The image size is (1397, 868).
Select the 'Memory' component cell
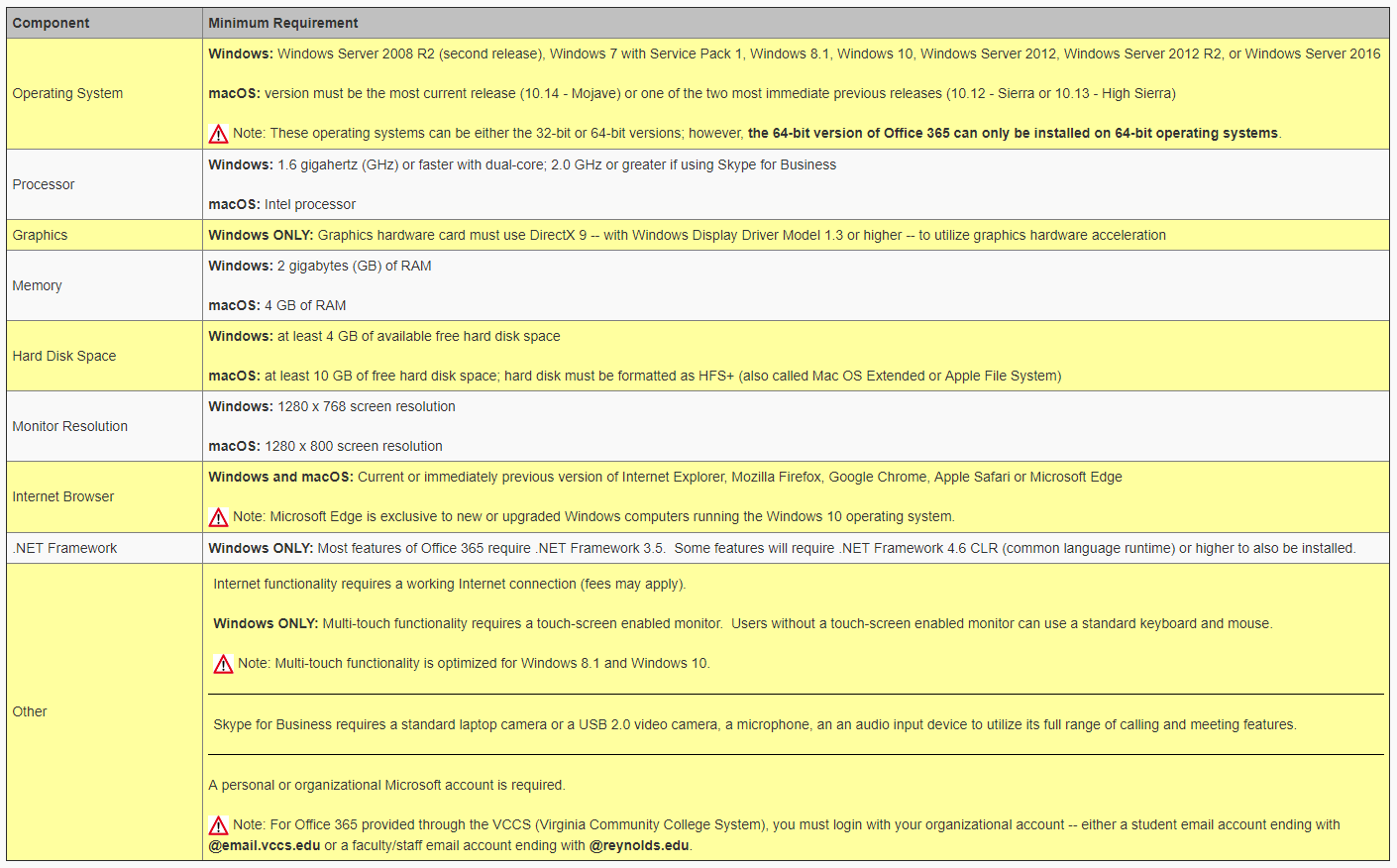(x=104, y=285)
